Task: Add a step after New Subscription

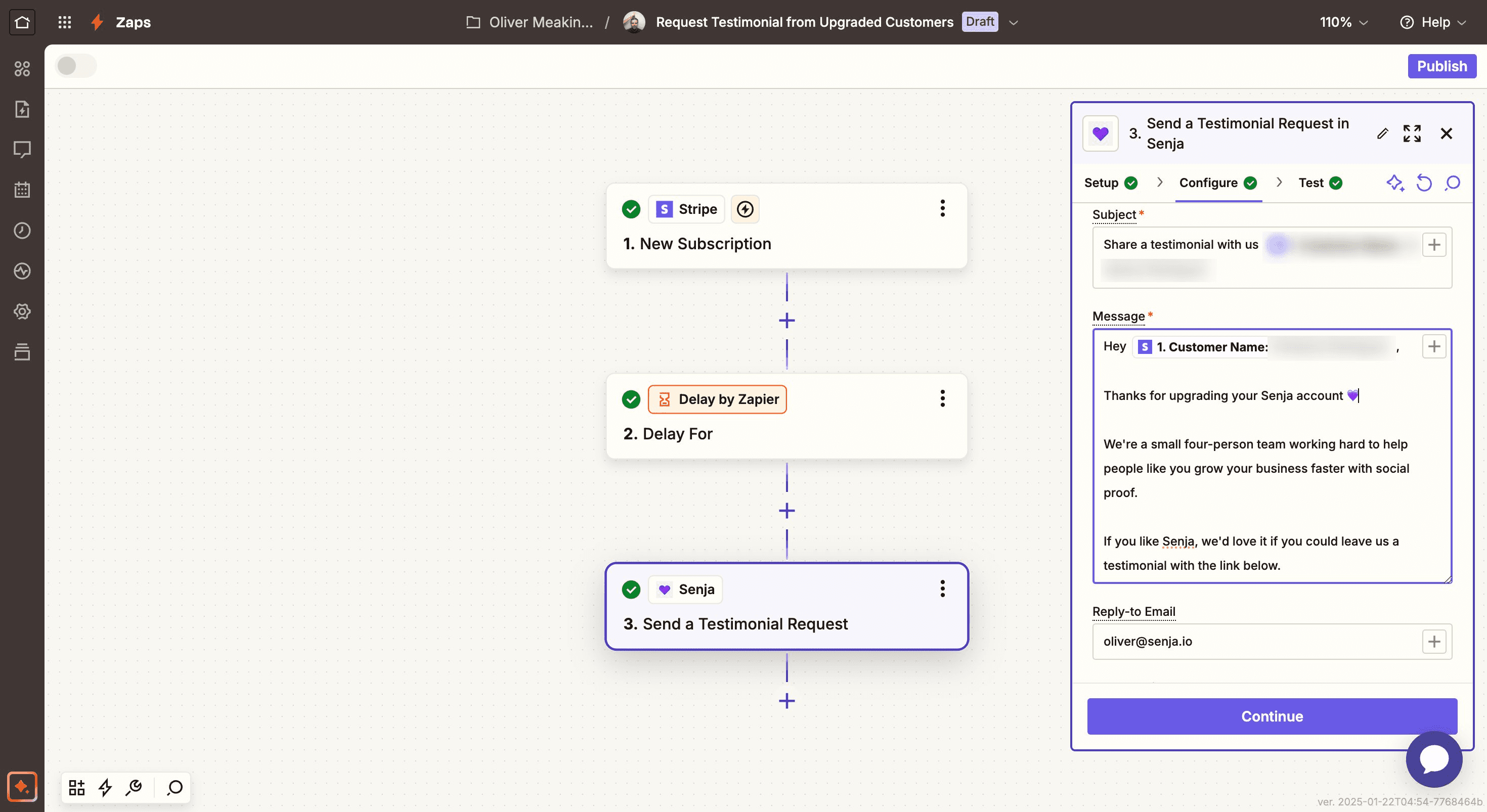Action: tap(787, 320)
